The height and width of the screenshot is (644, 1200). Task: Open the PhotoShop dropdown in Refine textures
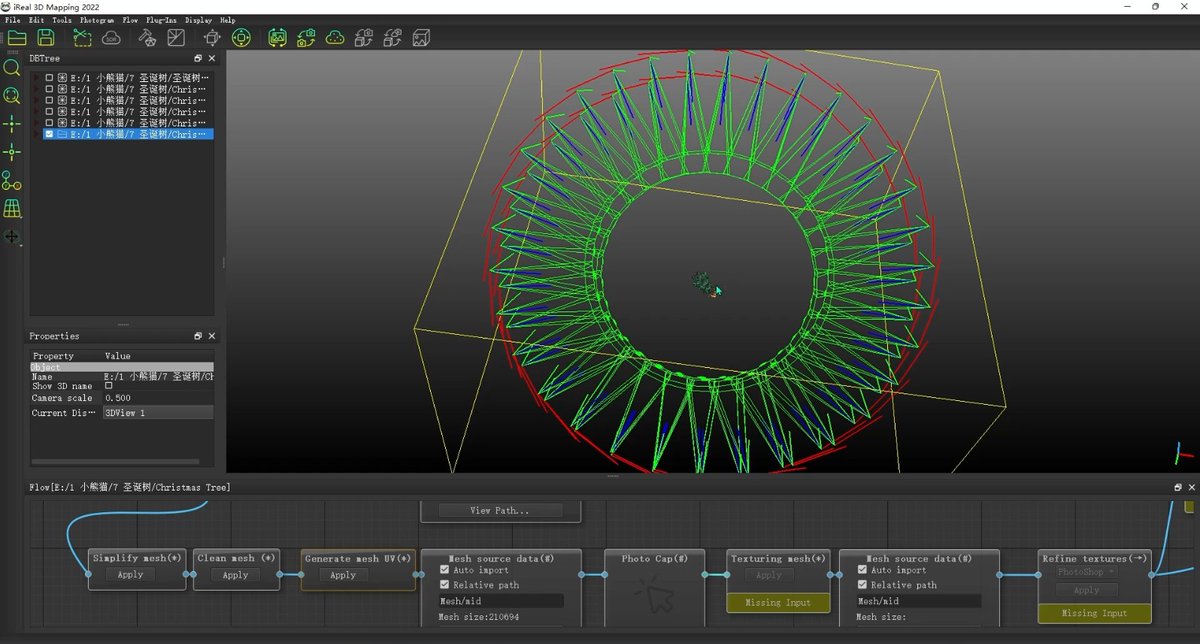pos(1086,572)
